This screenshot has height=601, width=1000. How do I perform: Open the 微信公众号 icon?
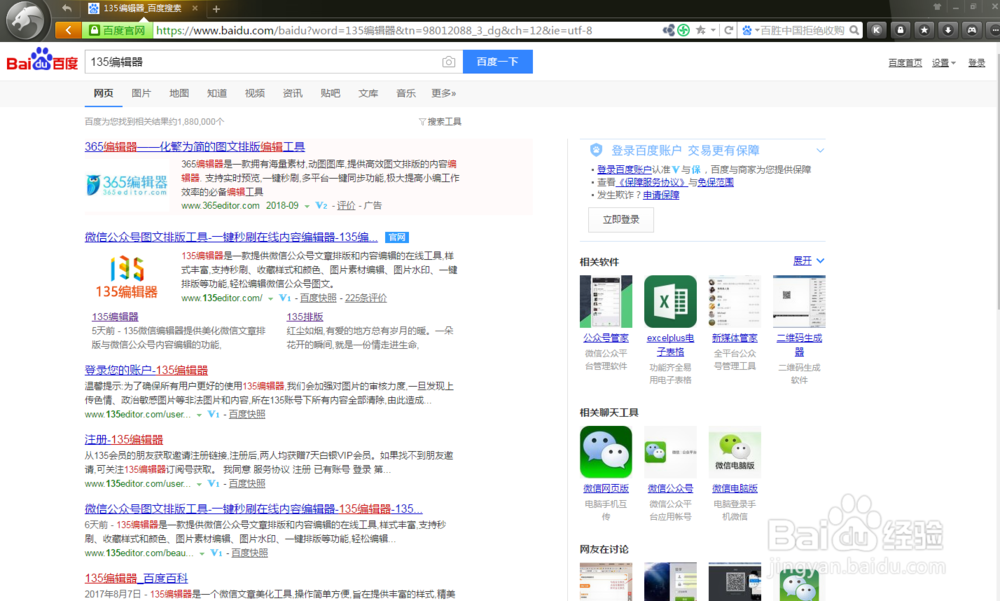[x=670, y=452]
